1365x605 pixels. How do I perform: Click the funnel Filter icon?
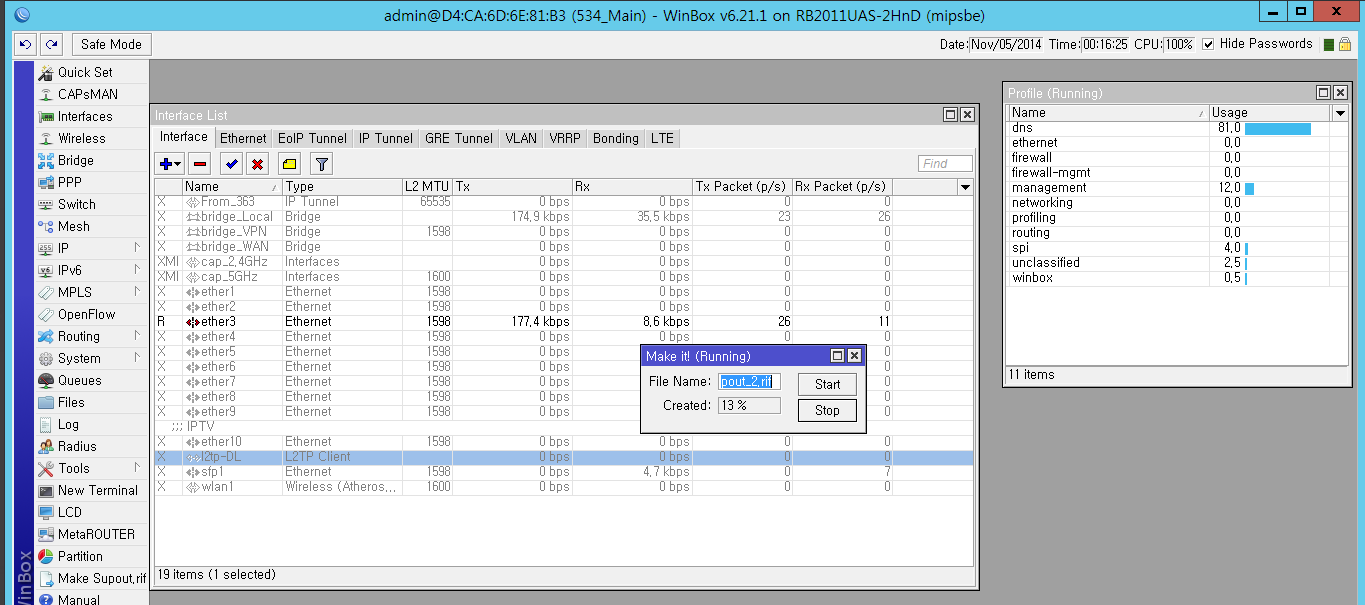coord(321,164)
